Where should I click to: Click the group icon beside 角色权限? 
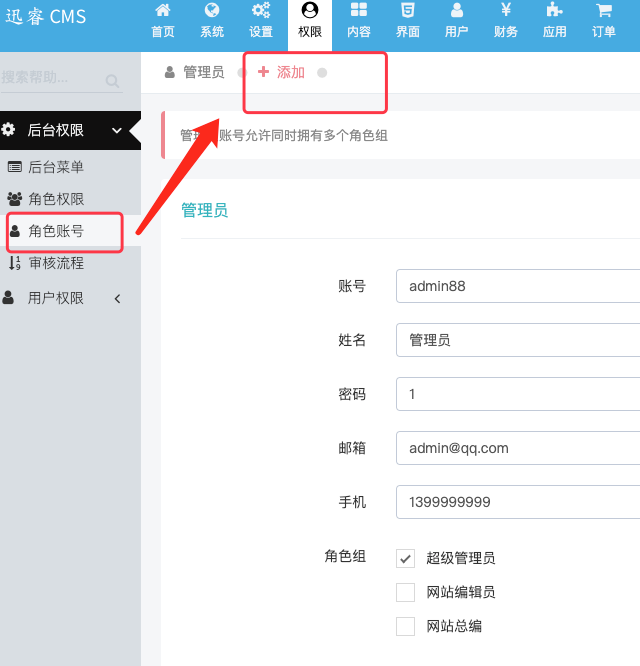(14, 198)
